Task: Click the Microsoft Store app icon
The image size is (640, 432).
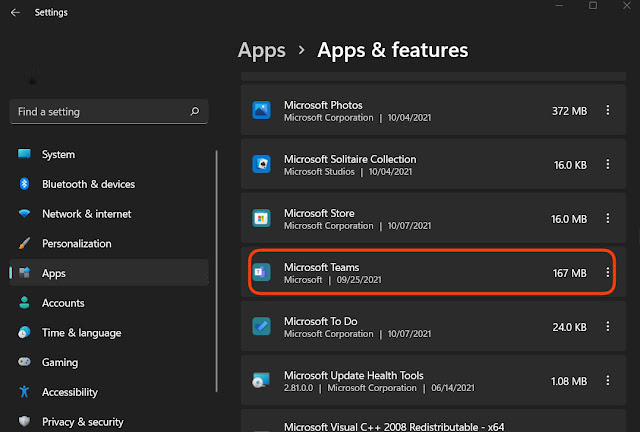Action: pyautogui.click(x=261, y=218)
